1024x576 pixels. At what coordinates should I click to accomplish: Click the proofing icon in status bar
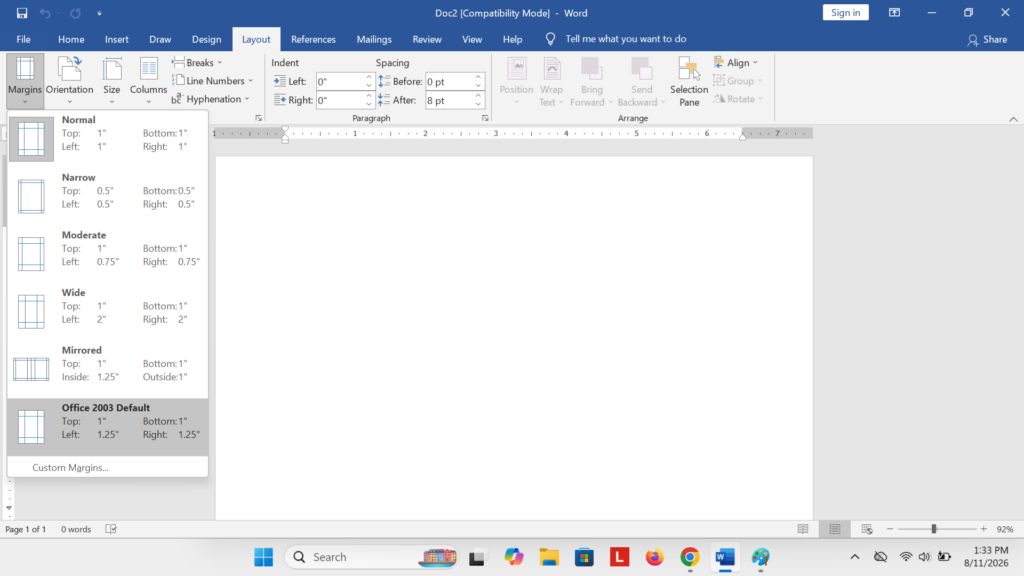point(111,529)
